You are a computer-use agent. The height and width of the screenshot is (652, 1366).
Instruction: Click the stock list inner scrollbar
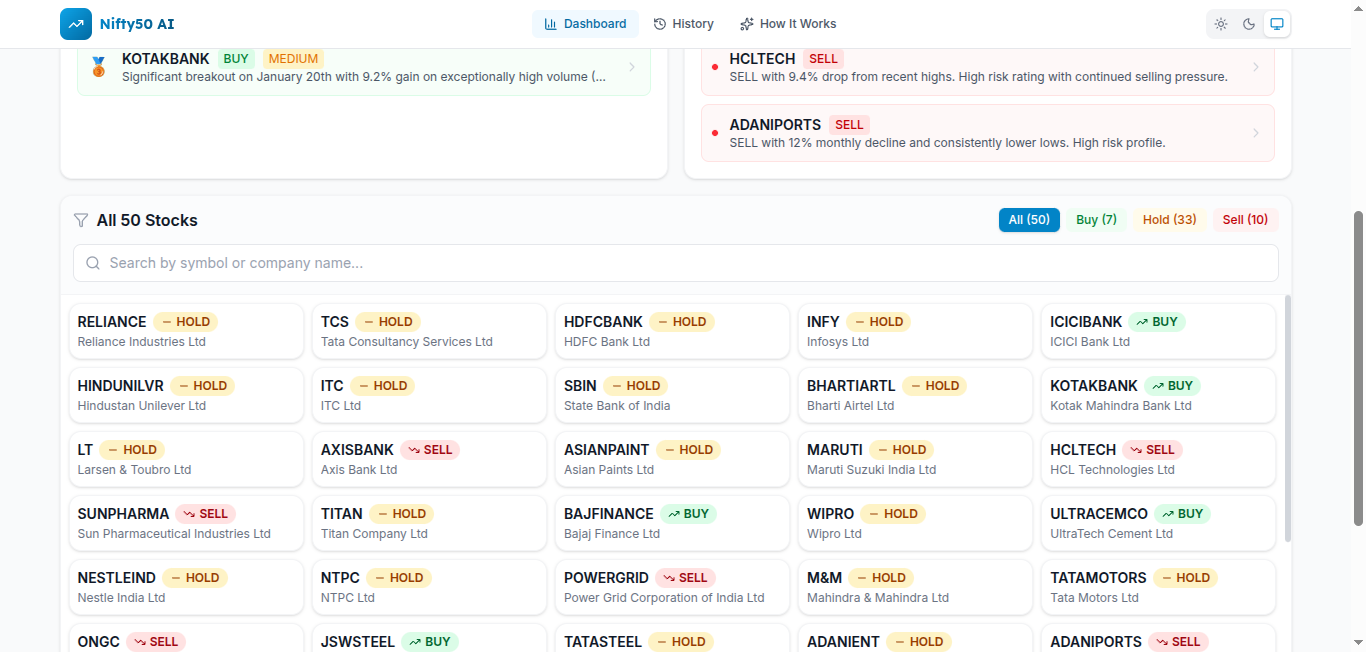[x=1287, y=420]
